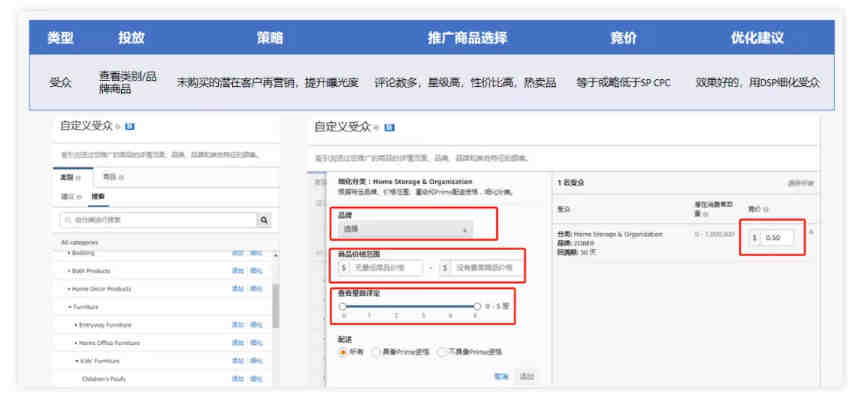Click the 优化建议 header cell
The image size is (855, 397).
[757, 38]
